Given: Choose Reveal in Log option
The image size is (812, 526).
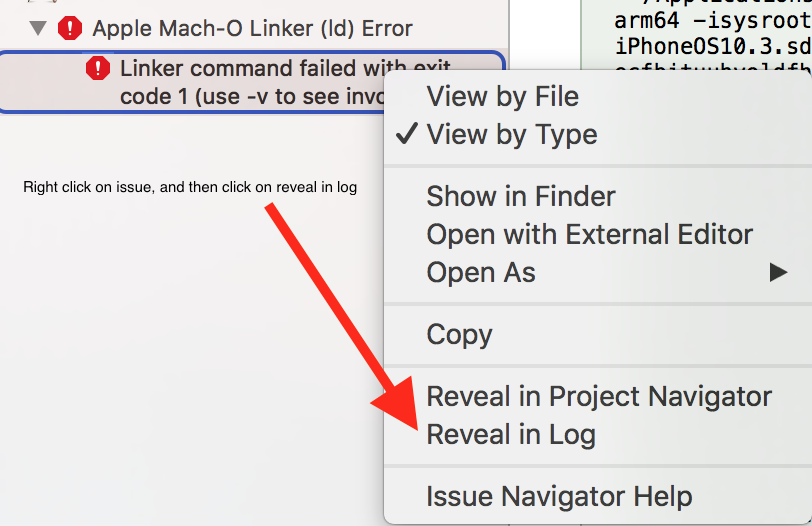Looking at the screenshot, I should point(510,434).
